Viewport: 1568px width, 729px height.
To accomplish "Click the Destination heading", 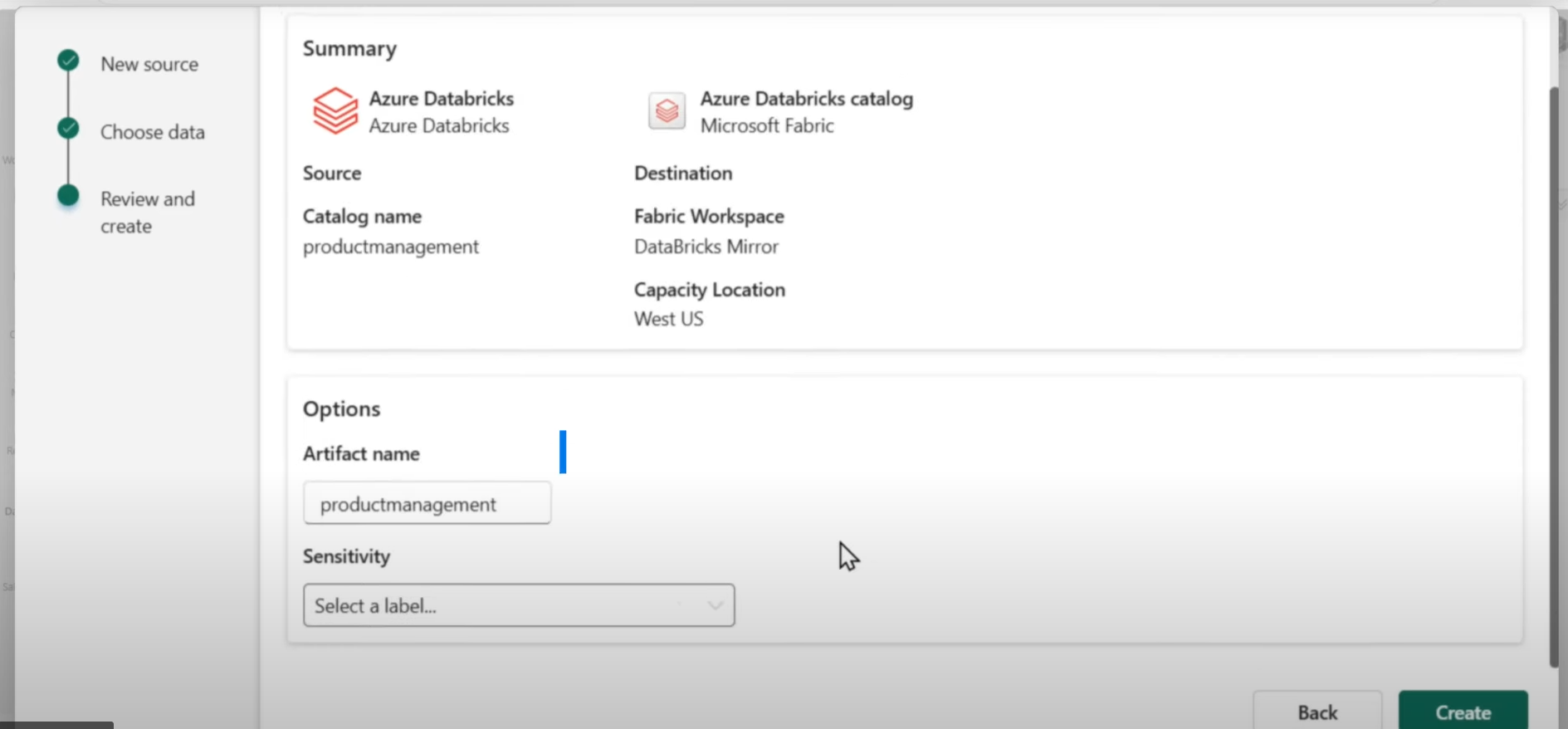I will click(683, 173).
